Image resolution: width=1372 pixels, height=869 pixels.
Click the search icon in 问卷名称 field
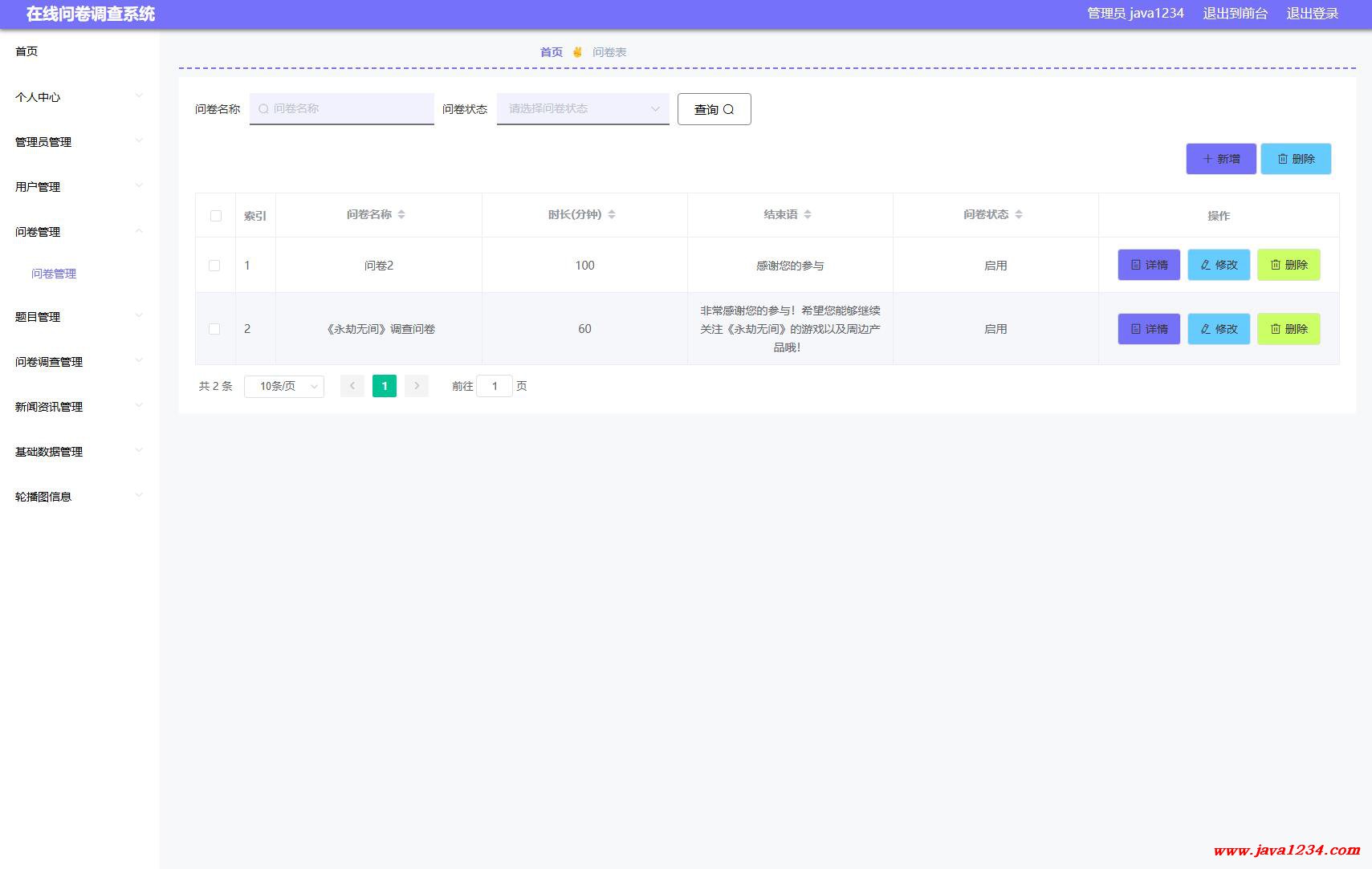tap(263, 108)
